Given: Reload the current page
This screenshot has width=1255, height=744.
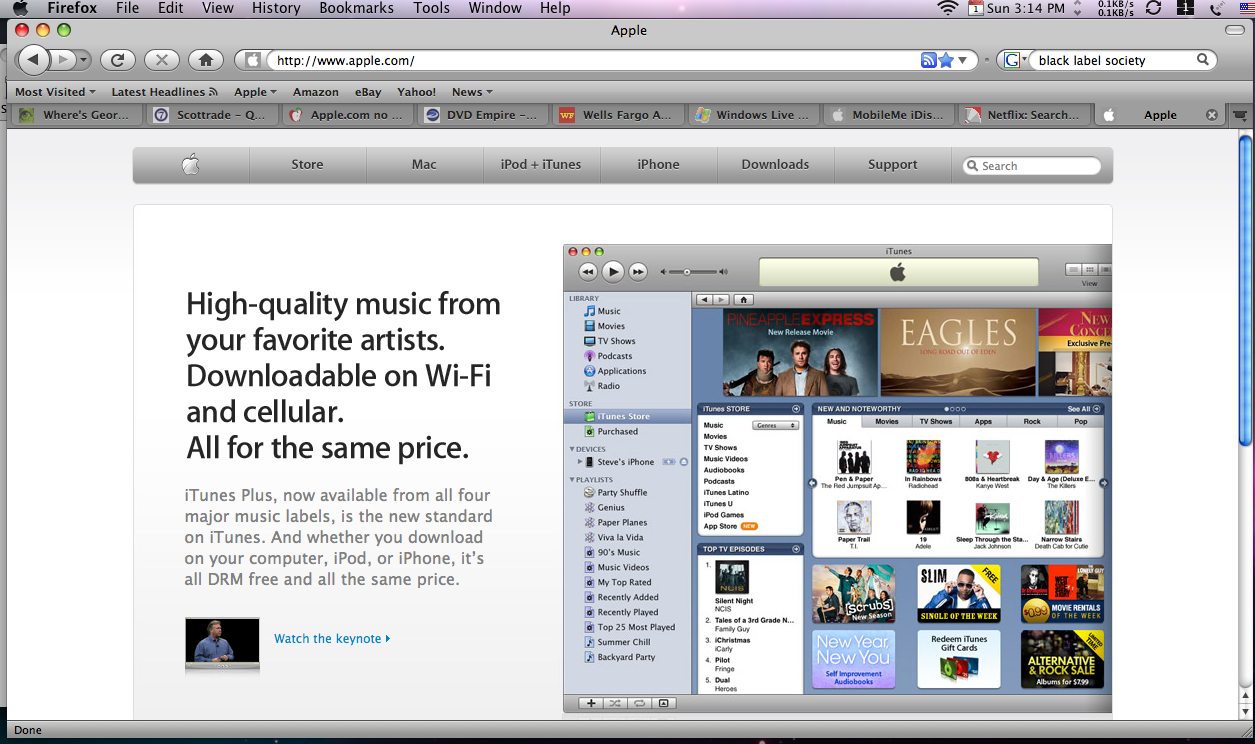Looking at the screenshot, I should click(117, 60).
